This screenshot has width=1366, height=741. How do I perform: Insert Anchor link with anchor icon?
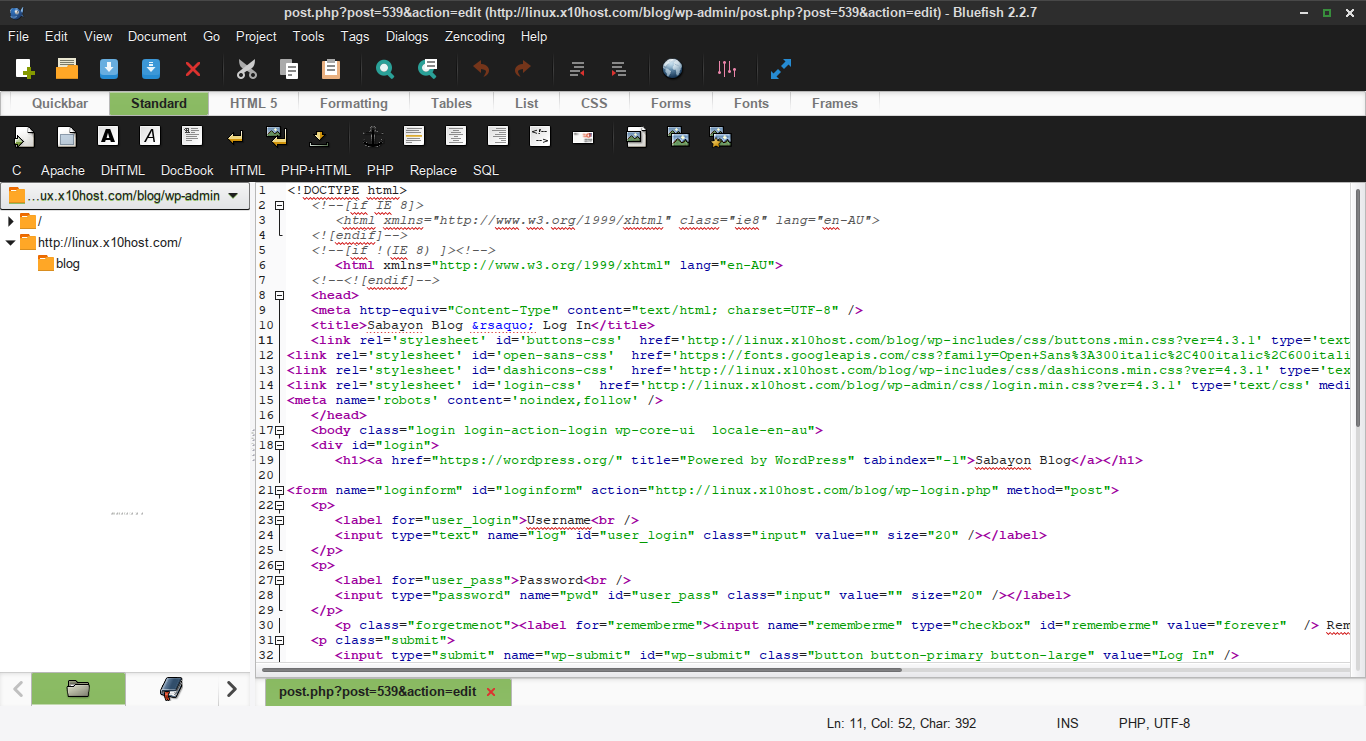pos(372,137)
